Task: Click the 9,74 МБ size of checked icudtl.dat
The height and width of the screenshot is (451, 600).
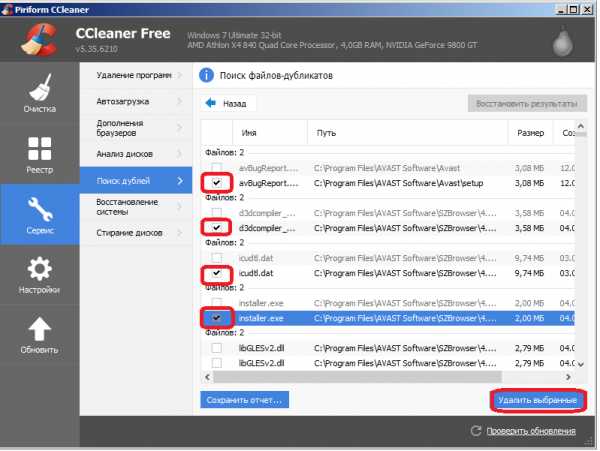Action: pyautogui.click(x=529, y=273)
